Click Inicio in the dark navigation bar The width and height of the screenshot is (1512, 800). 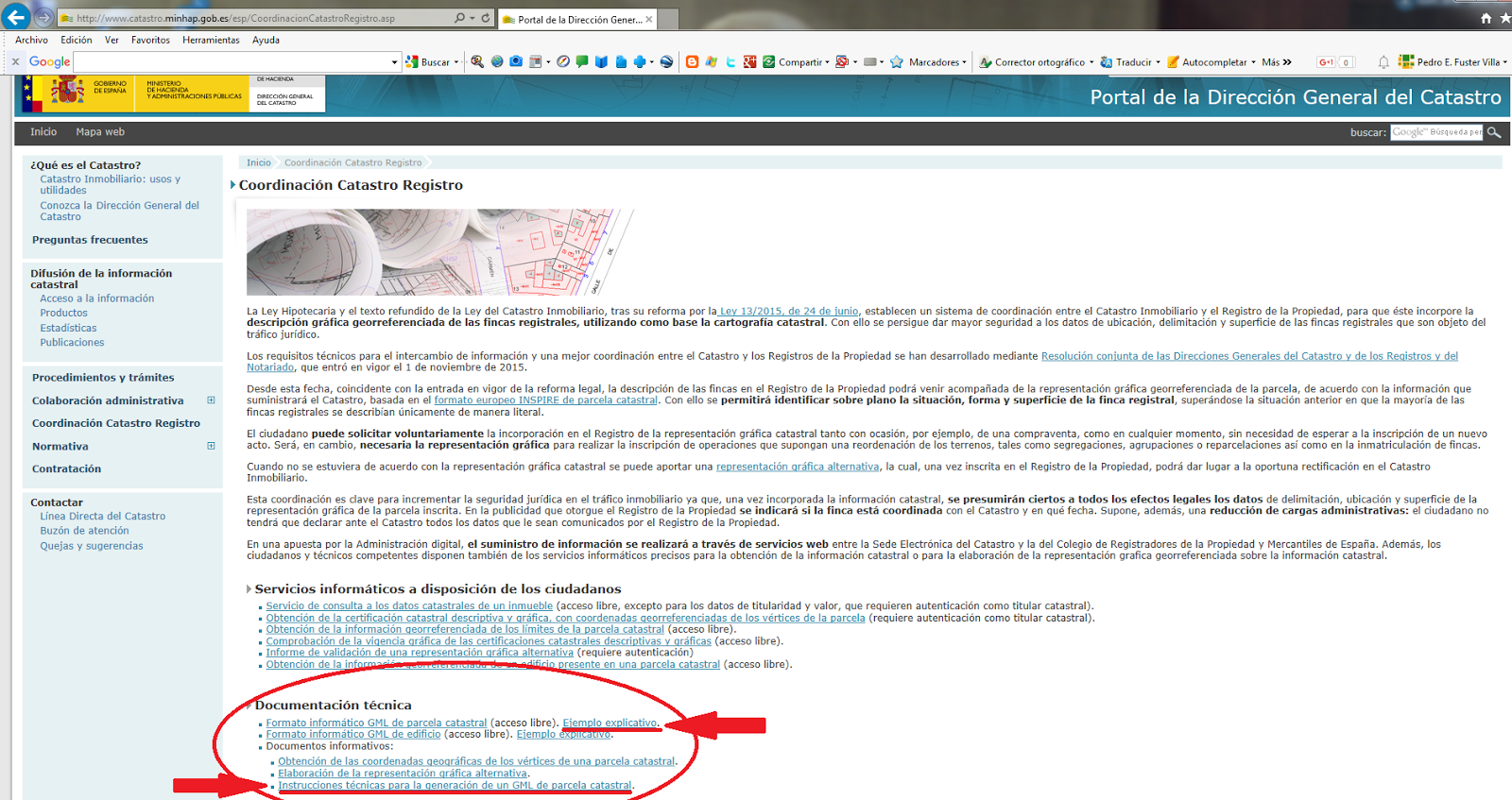click(x=43, y=132)
